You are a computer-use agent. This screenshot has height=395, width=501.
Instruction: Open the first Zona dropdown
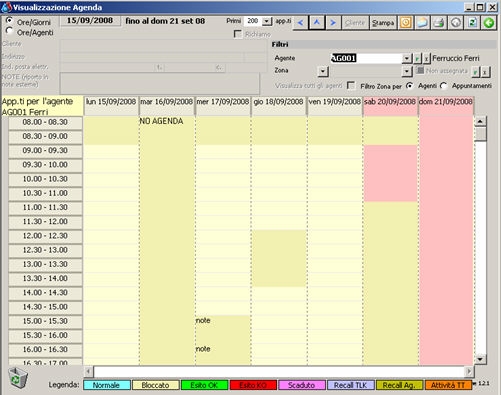pyautogui.click(x=322, y=71)
